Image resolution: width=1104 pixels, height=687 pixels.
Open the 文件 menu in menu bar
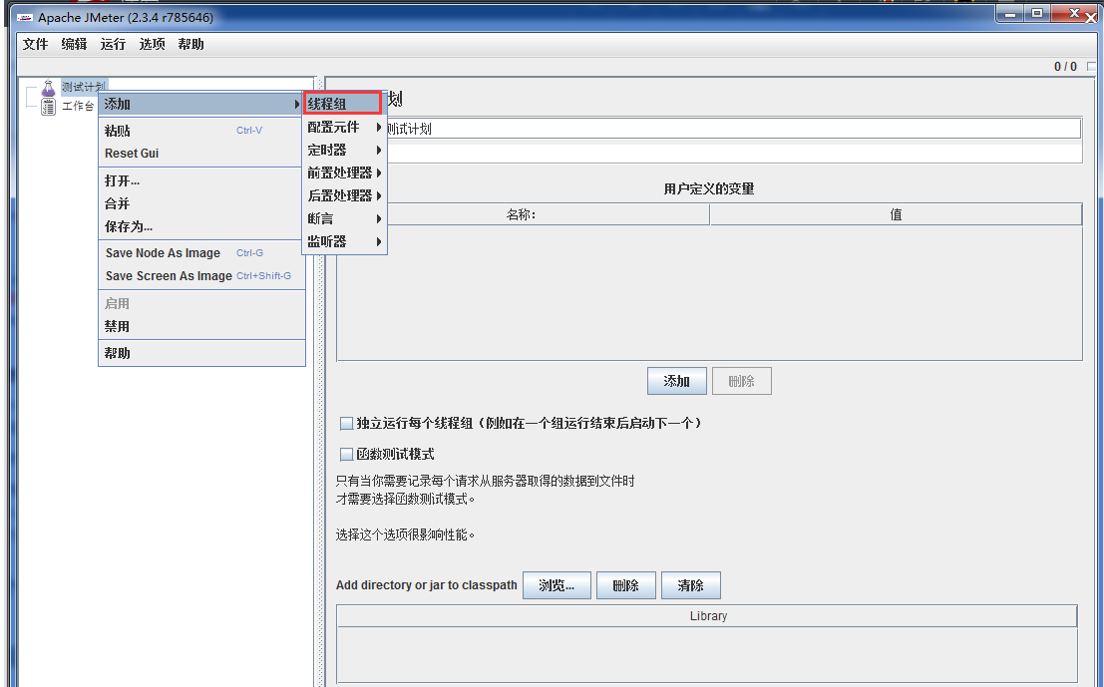pos(35,44)
